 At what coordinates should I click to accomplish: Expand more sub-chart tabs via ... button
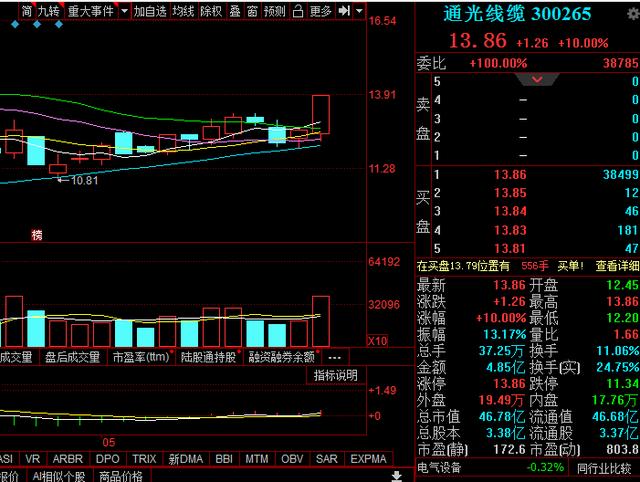334,358
